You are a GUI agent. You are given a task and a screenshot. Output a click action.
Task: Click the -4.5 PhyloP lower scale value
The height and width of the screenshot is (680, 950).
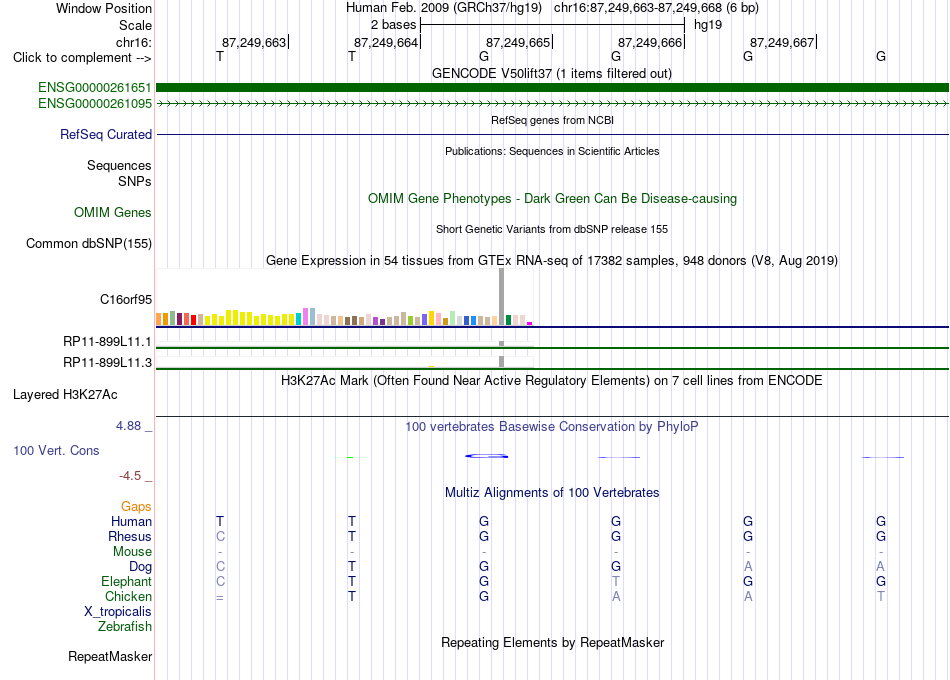pyautogui.click(x=130, y=476)
